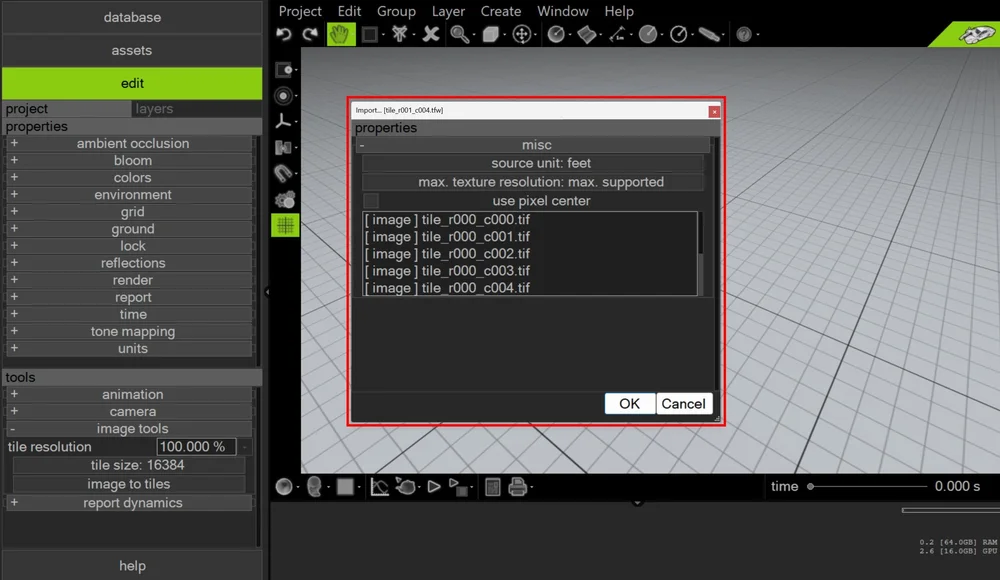This screenshot has height=580, width=1000.
Task: Select tile_r000_c004.tif in file list
Action: point(529,288)
